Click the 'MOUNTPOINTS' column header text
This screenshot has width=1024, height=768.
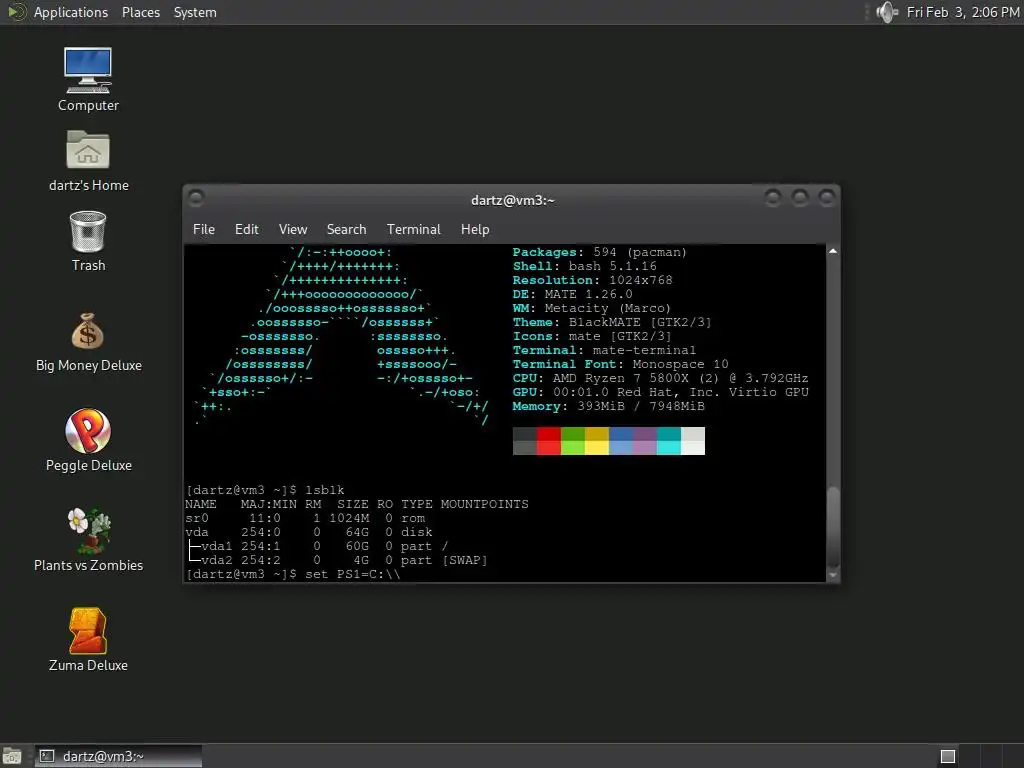click(x=485, y=504)
